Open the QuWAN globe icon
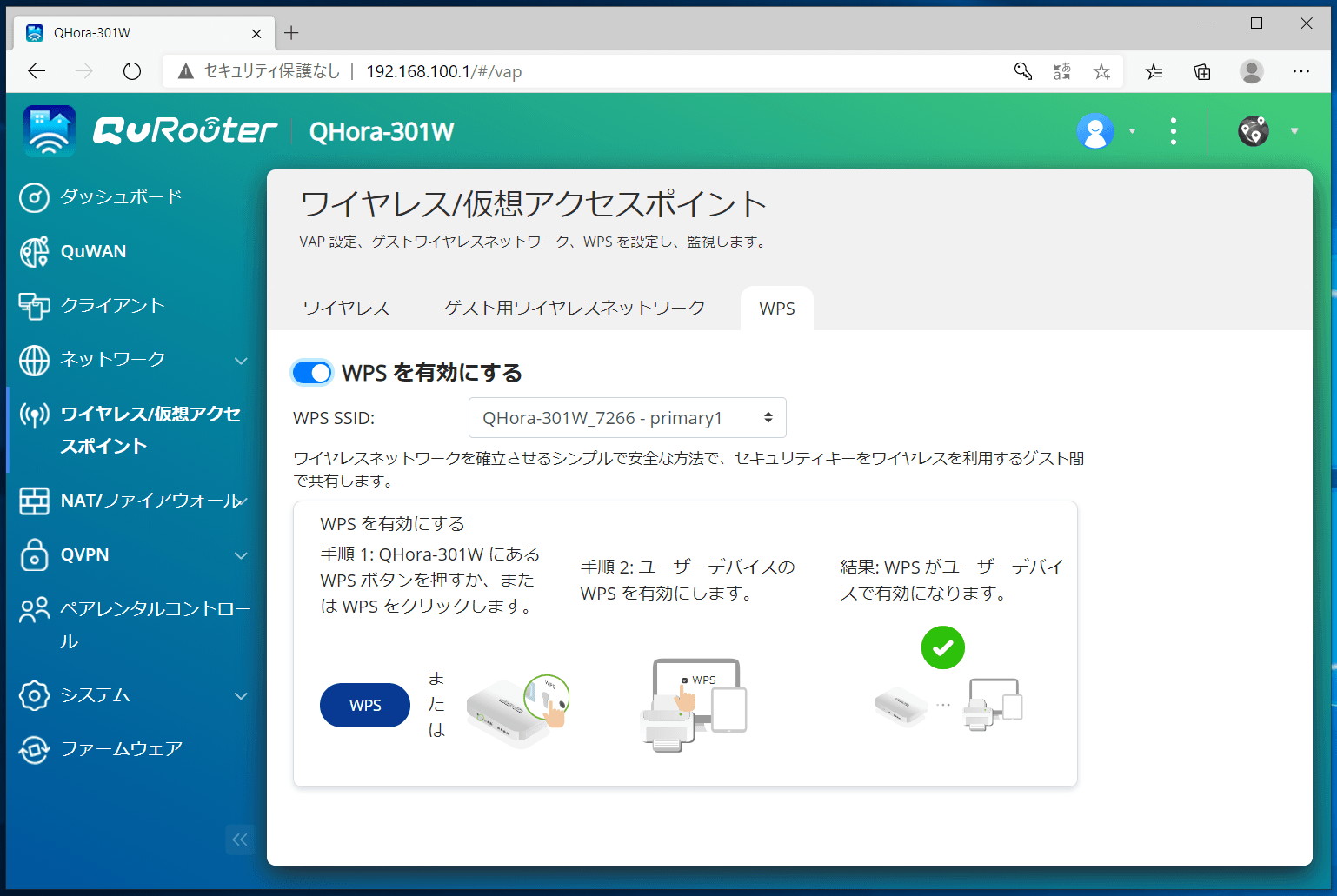 (34, 251)
